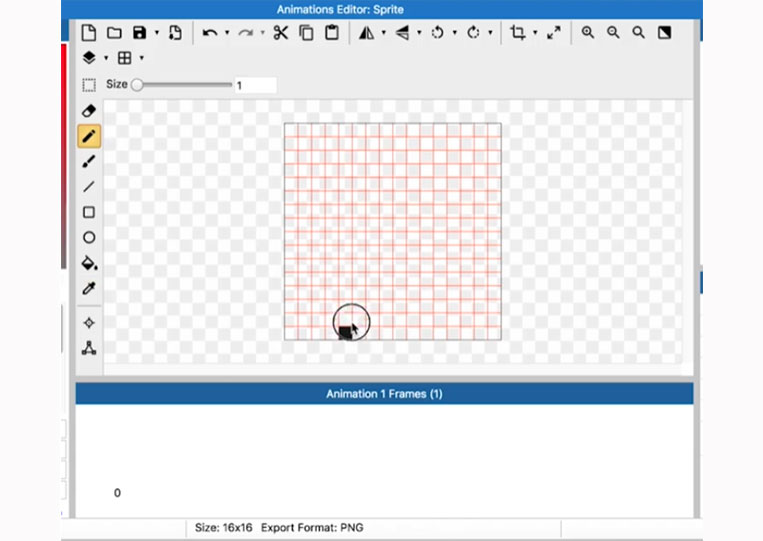Click the Export Format: PNG status text
763x541 pixels.
(312, 527)
